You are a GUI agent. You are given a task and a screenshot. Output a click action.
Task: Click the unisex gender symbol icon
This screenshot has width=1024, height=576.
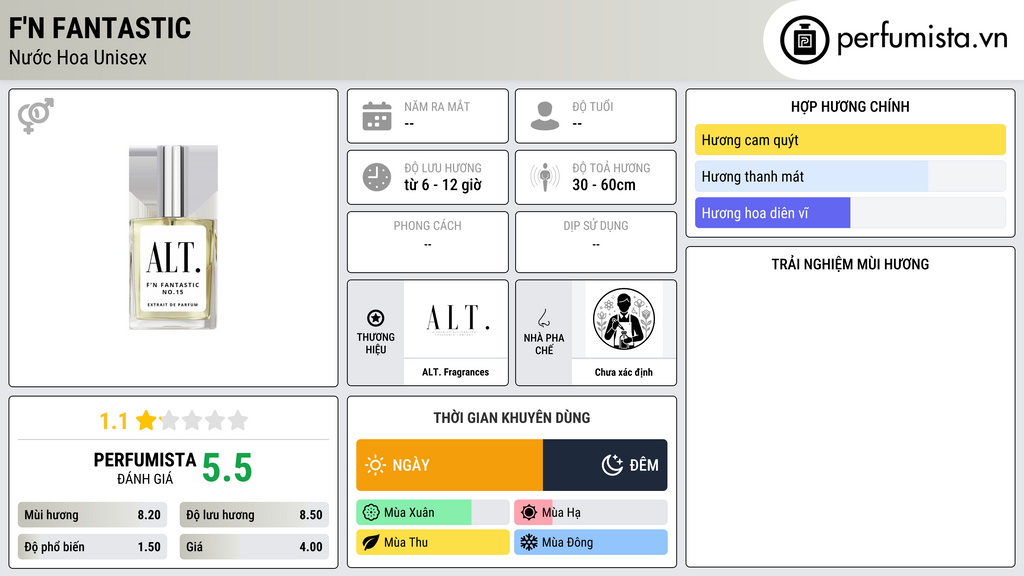[35, 116]
